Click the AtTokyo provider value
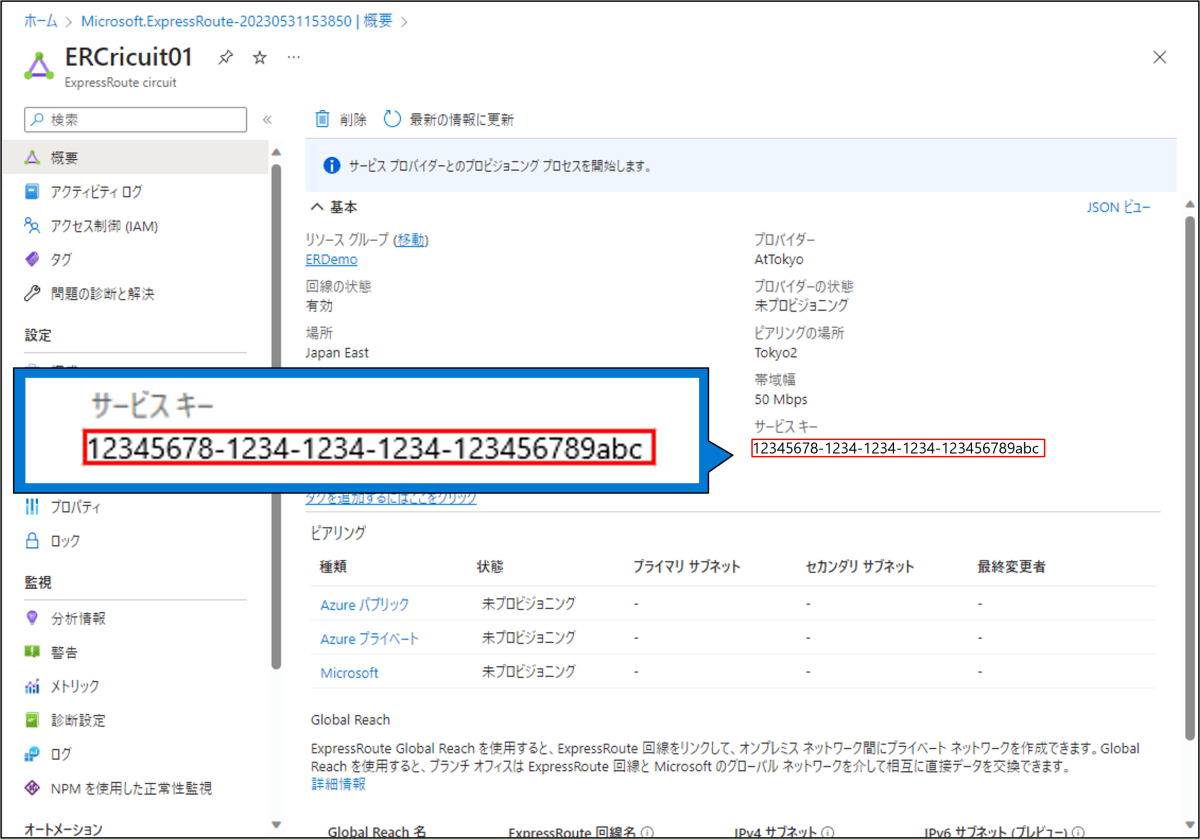Image resolution: width=1200 pixels, height=839 pixels. 779,259
